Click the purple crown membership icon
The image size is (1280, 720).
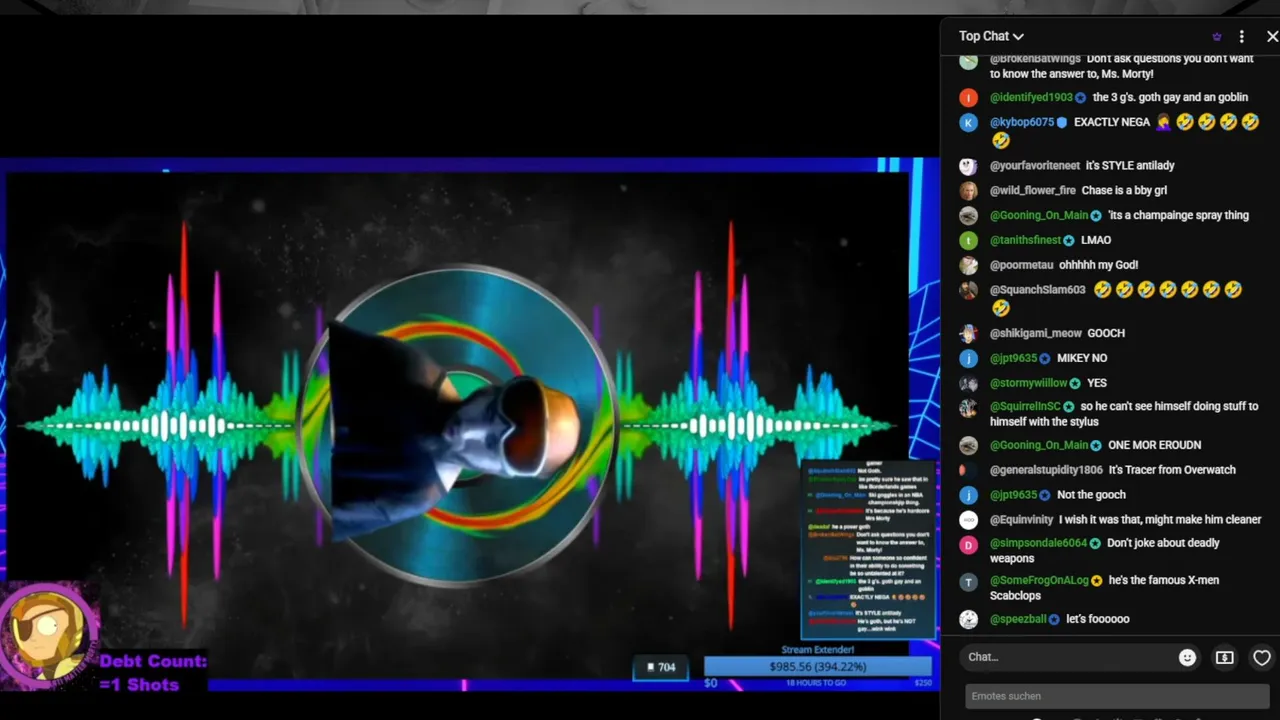[1216, 37]
